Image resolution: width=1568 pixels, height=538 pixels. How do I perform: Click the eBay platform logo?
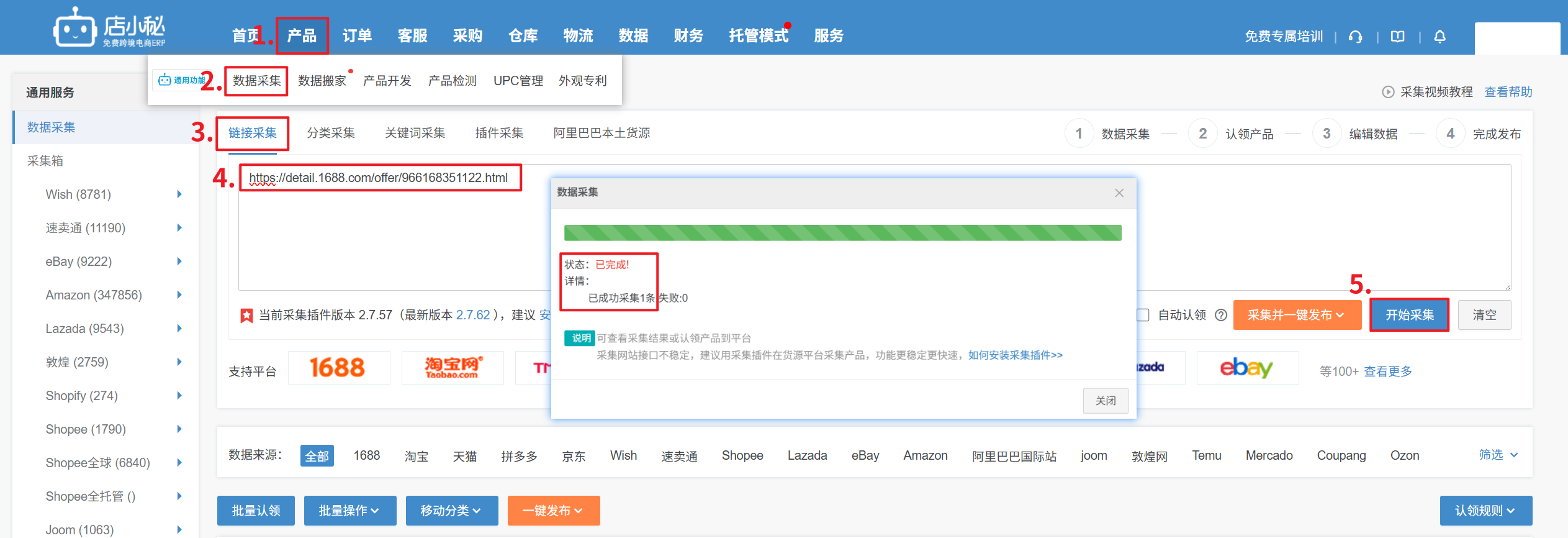(x=1246, y=368)
